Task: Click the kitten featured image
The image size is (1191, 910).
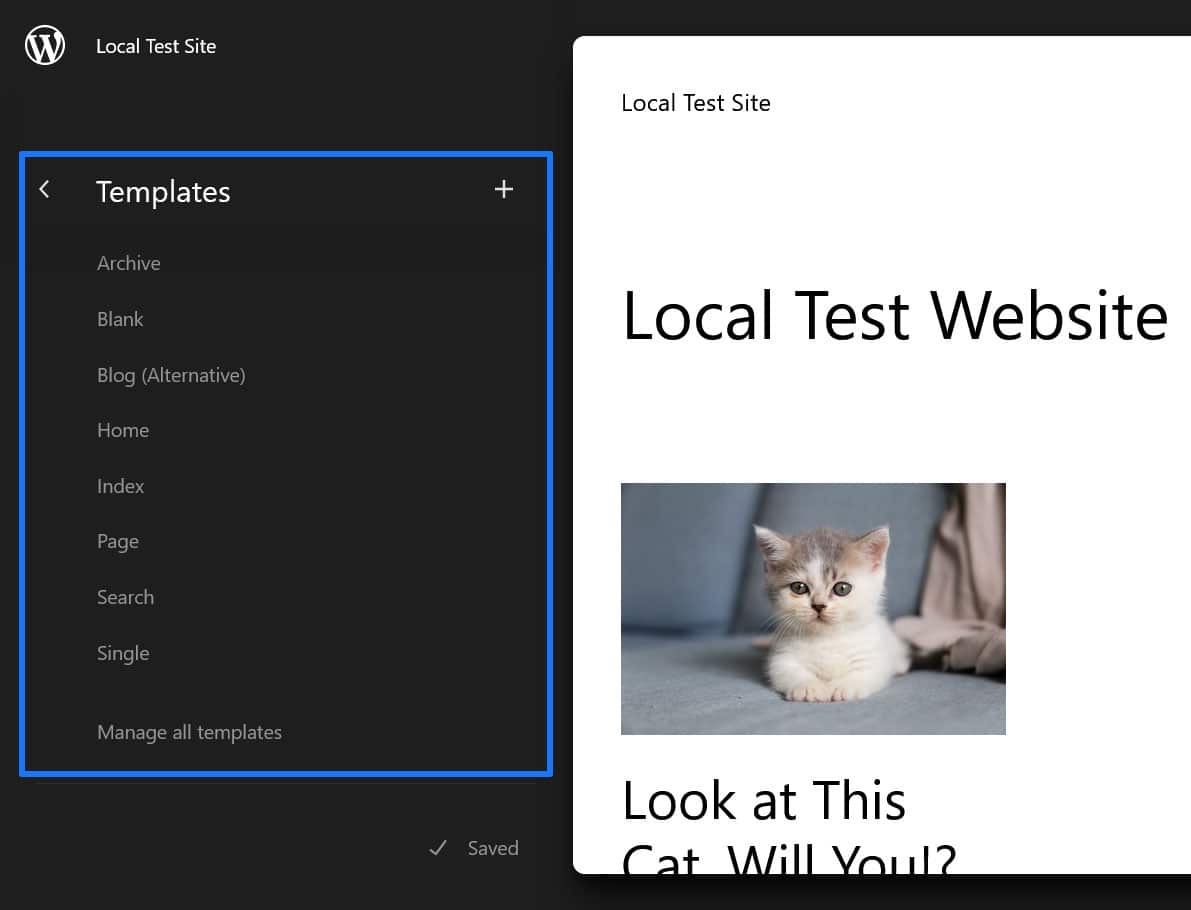Action: (813, 609)
